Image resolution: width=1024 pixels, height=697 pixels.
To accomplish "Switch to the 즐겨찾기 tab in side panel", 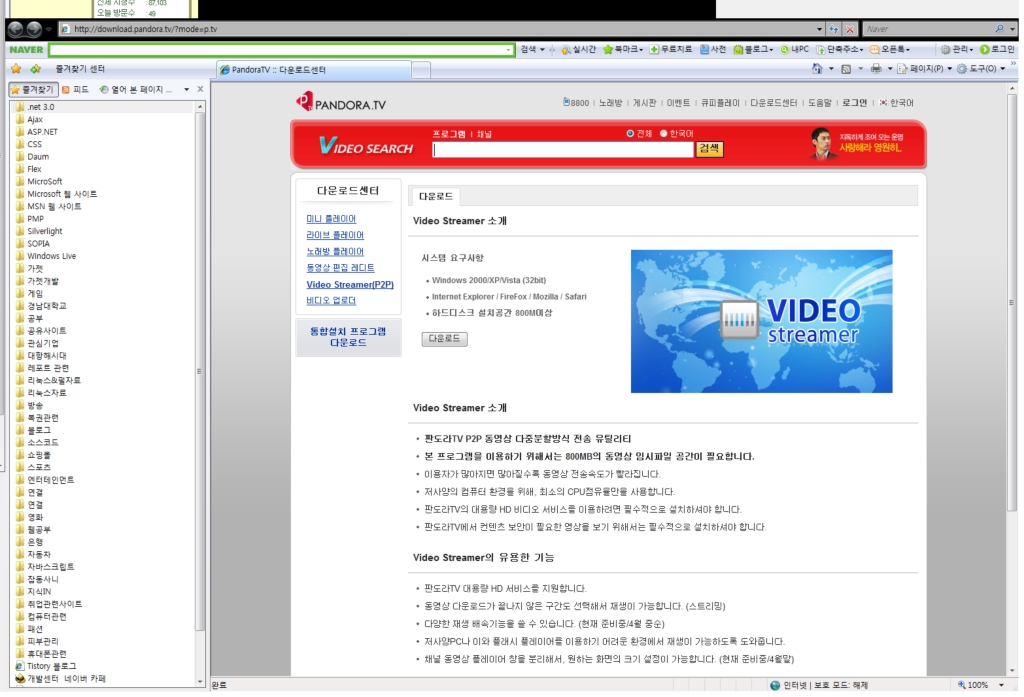I will 33,89.
